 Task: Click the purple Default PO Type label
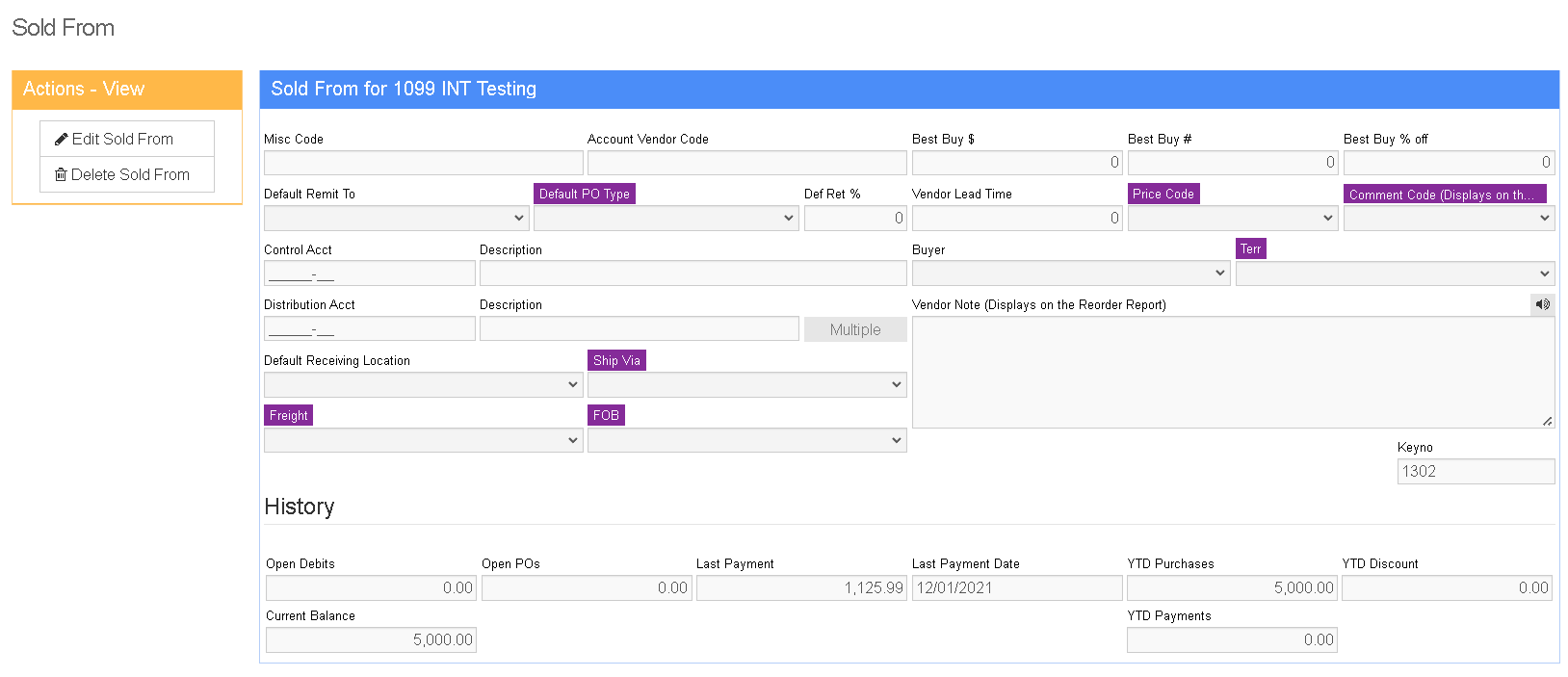pos(585,194)
